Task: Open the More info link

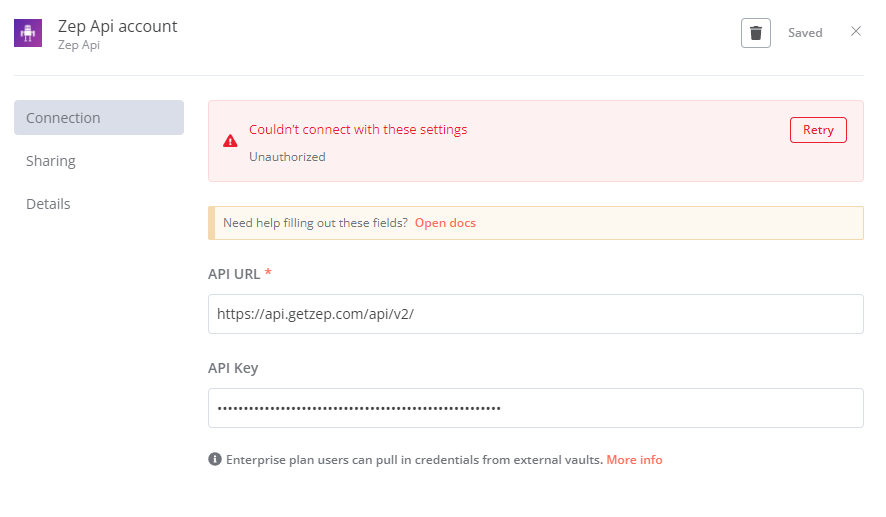Action: coord(634,460)
